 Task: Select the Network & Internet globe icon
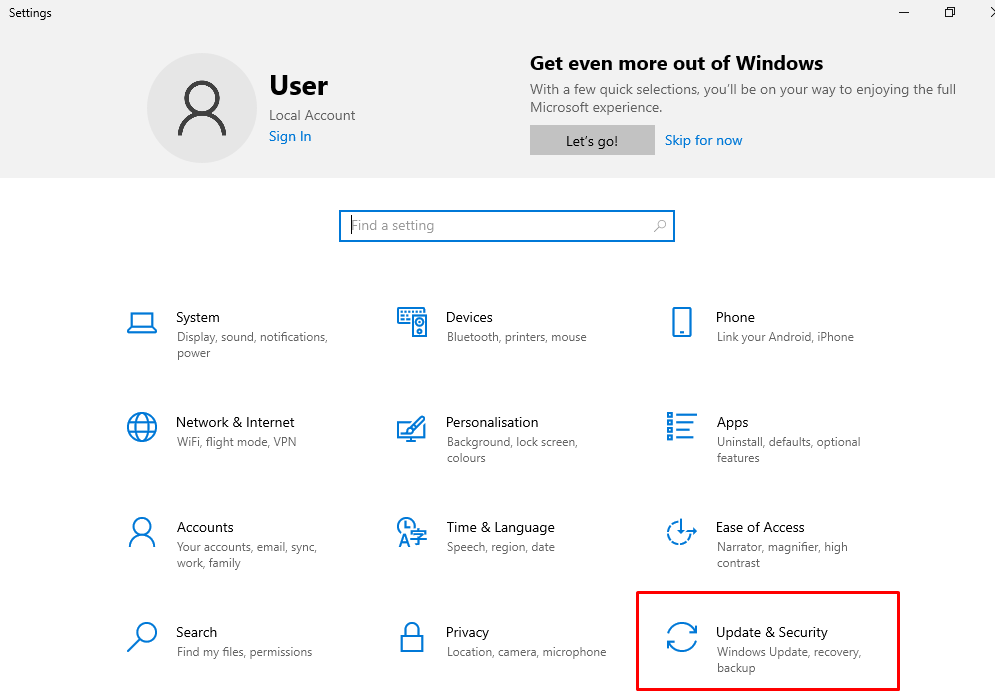point(142,427)
